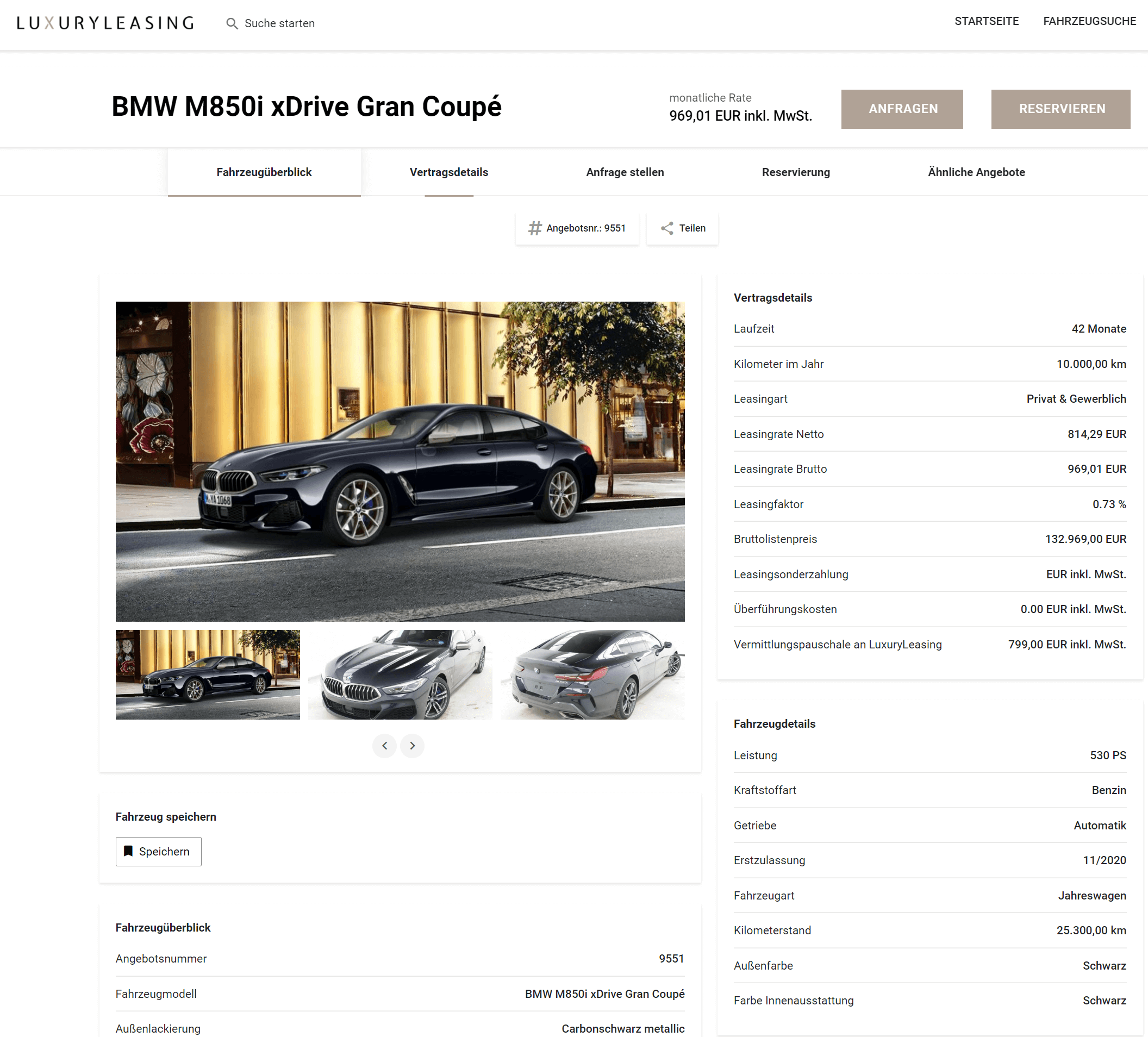Click the value 10.000,00 km
The width and height of the screenshot is (1148, 1037).
pyautogui.click(x=1091, y=364)
